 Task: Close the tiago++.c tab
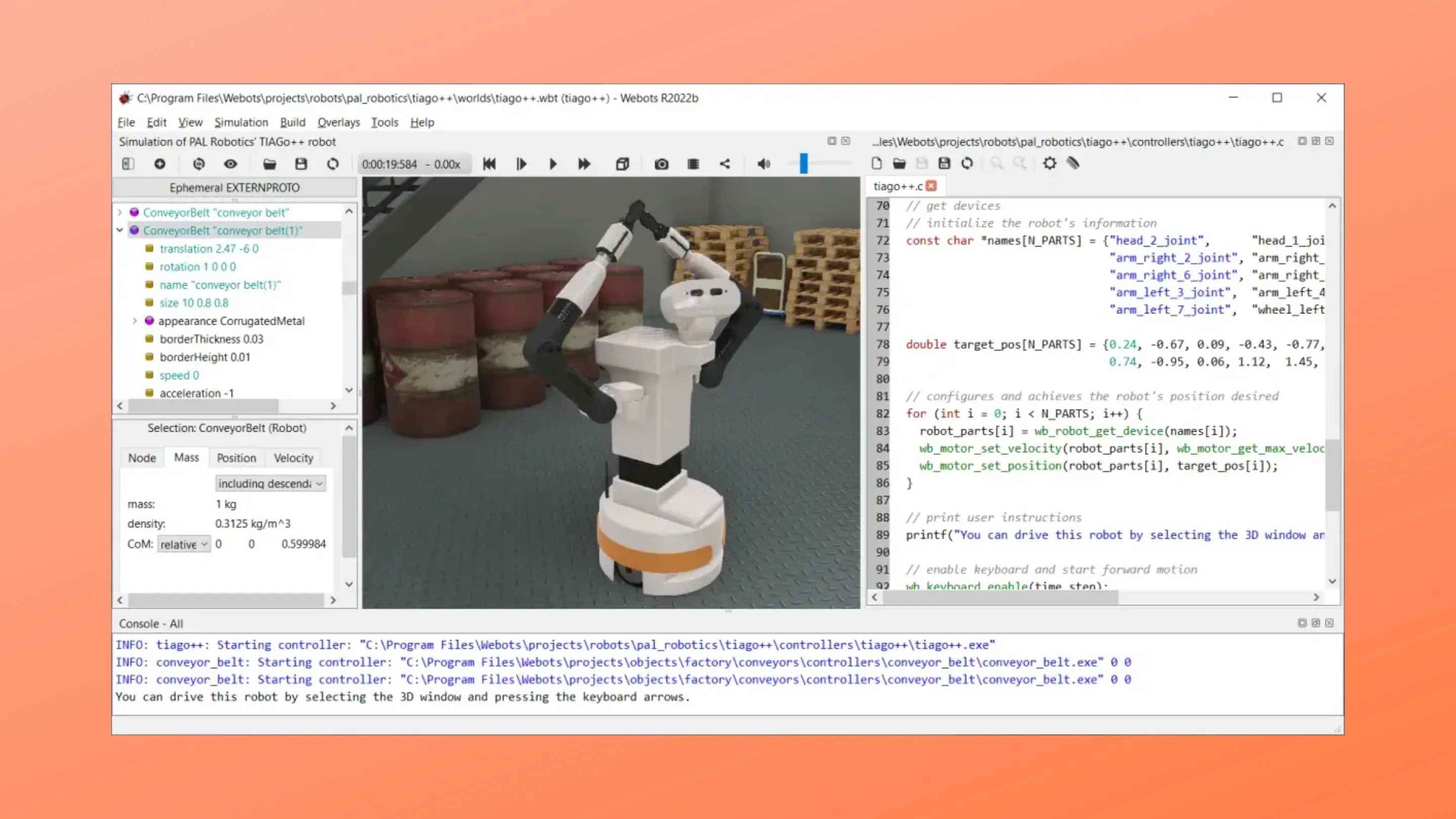(931, 186)
